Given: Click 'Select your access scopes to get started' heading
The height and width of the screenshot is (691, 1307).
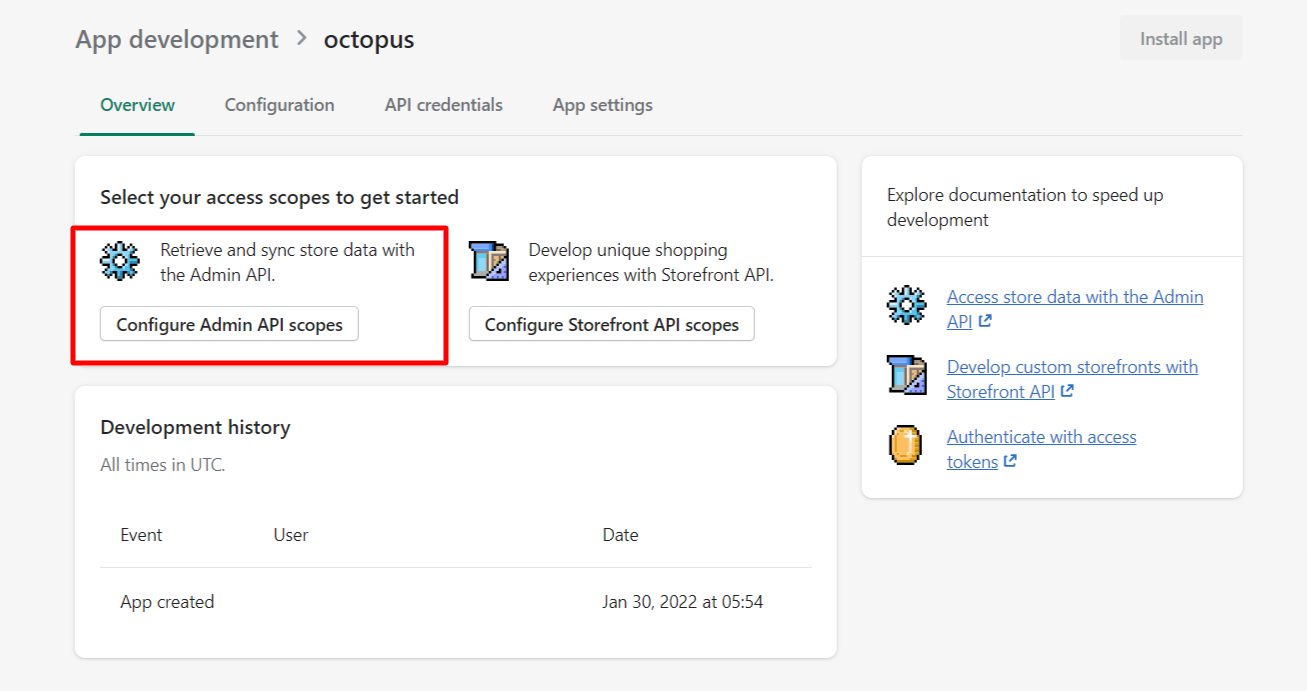Looking at the screenshot, I should coord(279,197).
